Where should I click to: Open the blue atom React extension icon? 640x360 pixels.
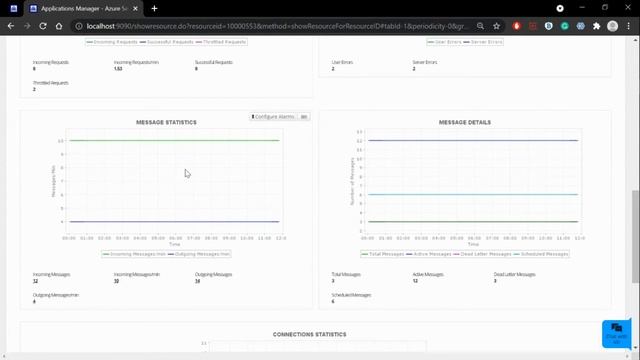[580, 26]
